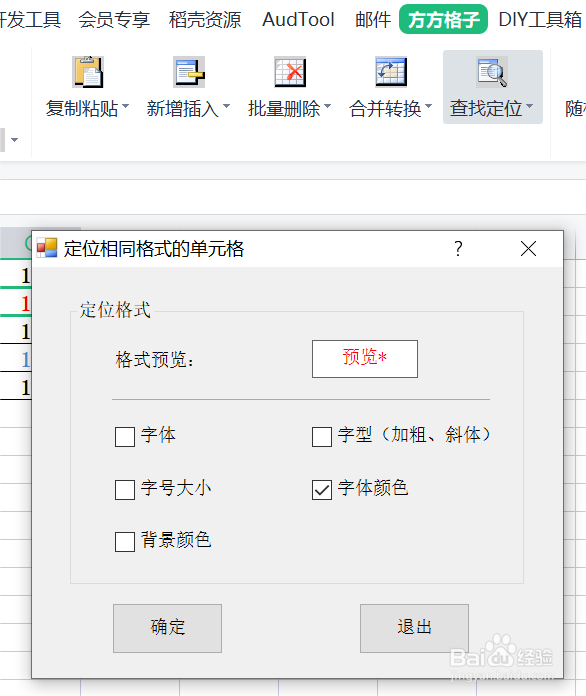Image resolution: width=586 pixels, height=696 pixels.
Task: Uncheck the 字体颜色 checkbox
Action: pos(322,490)
